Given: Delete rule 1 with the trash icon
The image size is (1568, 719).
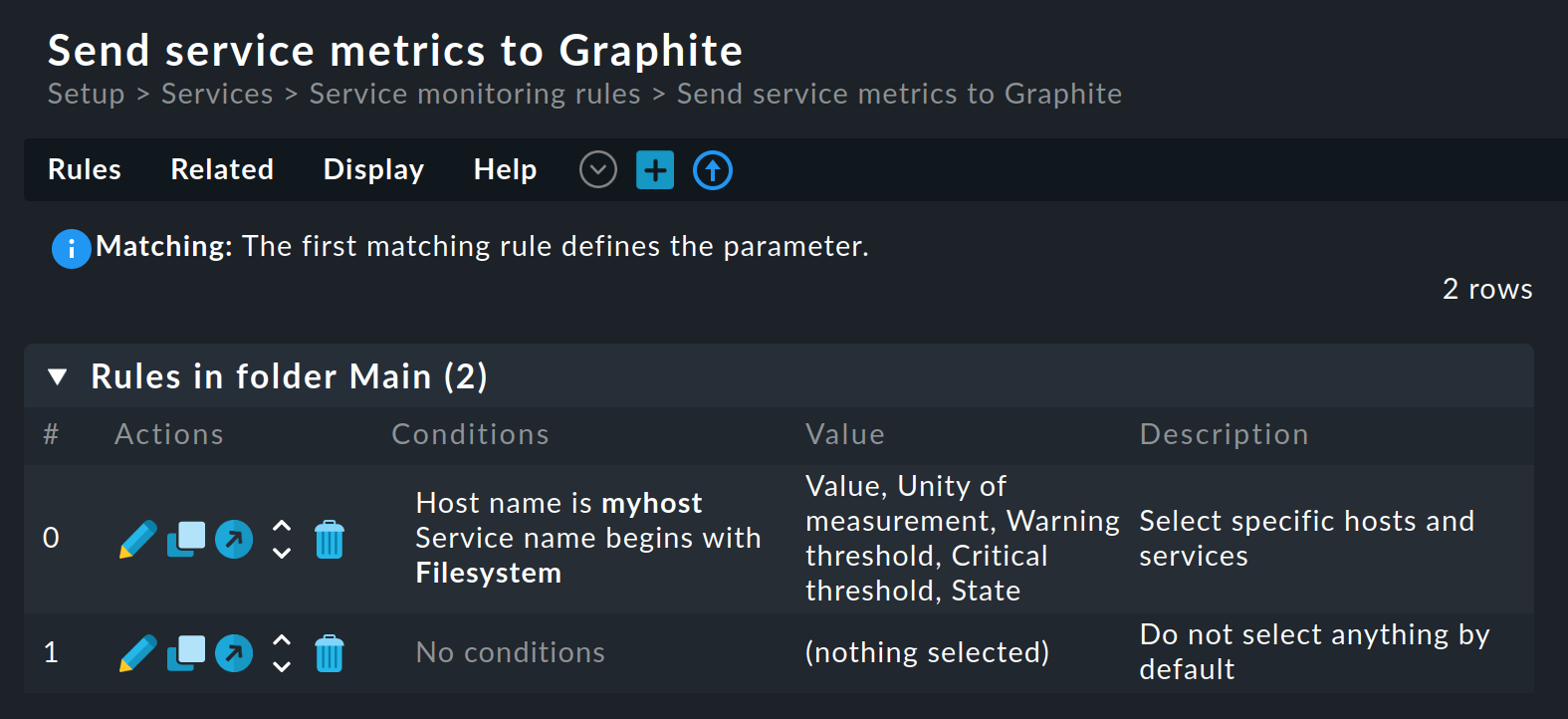Looking at the screenshot, I should [x=330, y=653].
